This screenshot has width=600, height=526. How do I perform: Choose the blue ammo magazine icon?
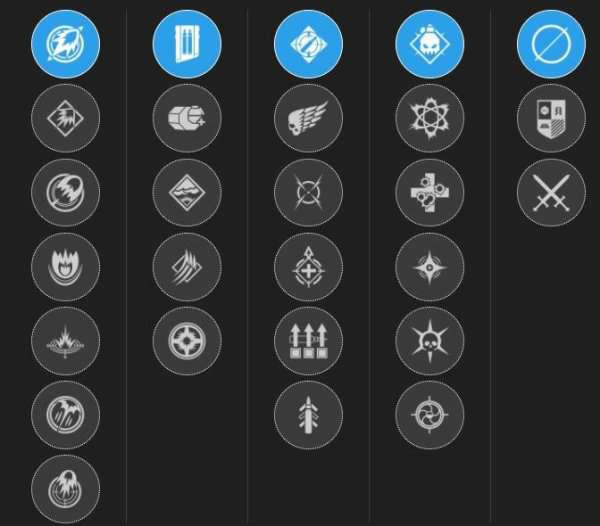187,44
